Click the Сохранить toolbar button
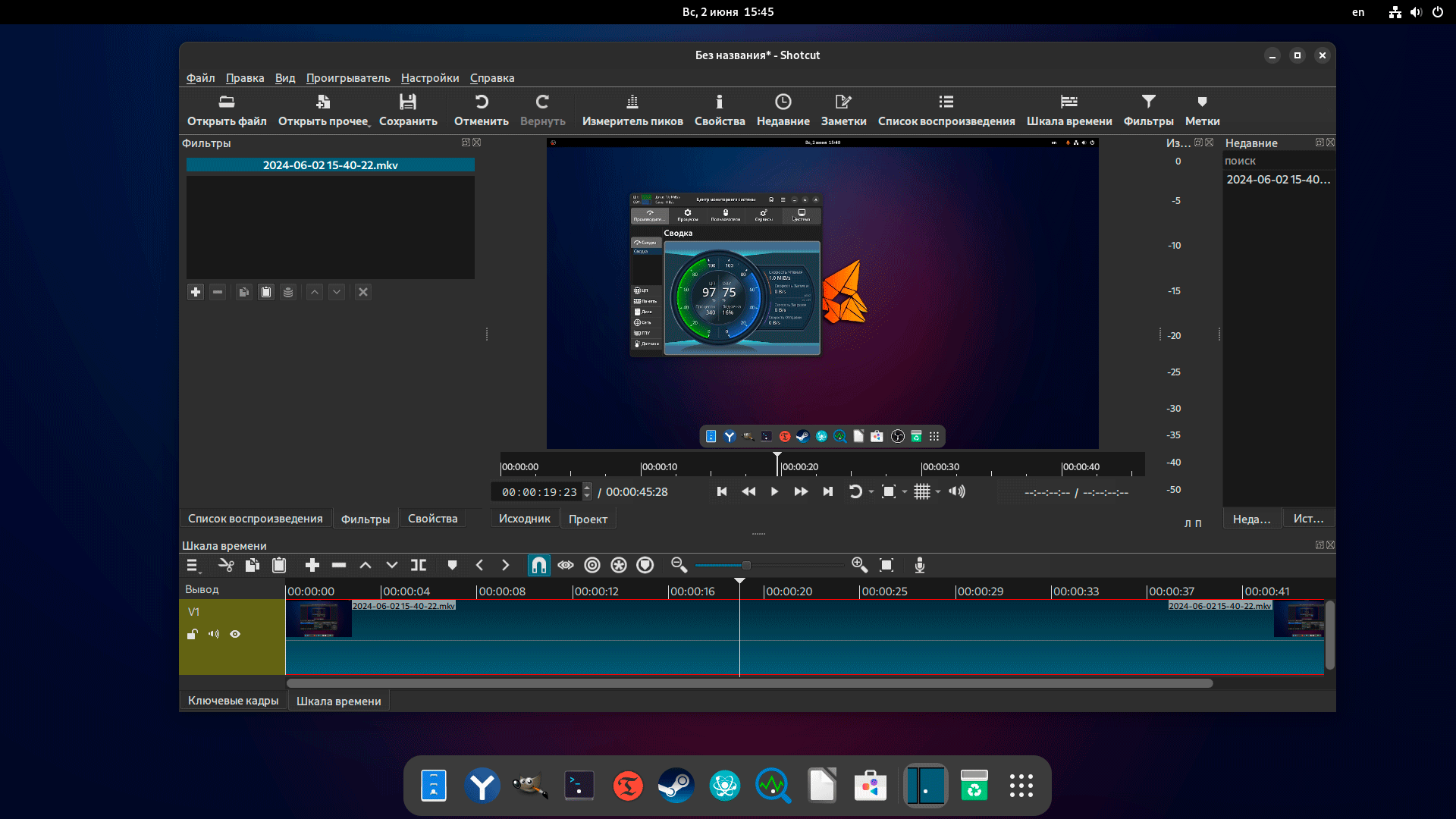The height and width of the screenshot is (819, 1456). tap(408, 109)
